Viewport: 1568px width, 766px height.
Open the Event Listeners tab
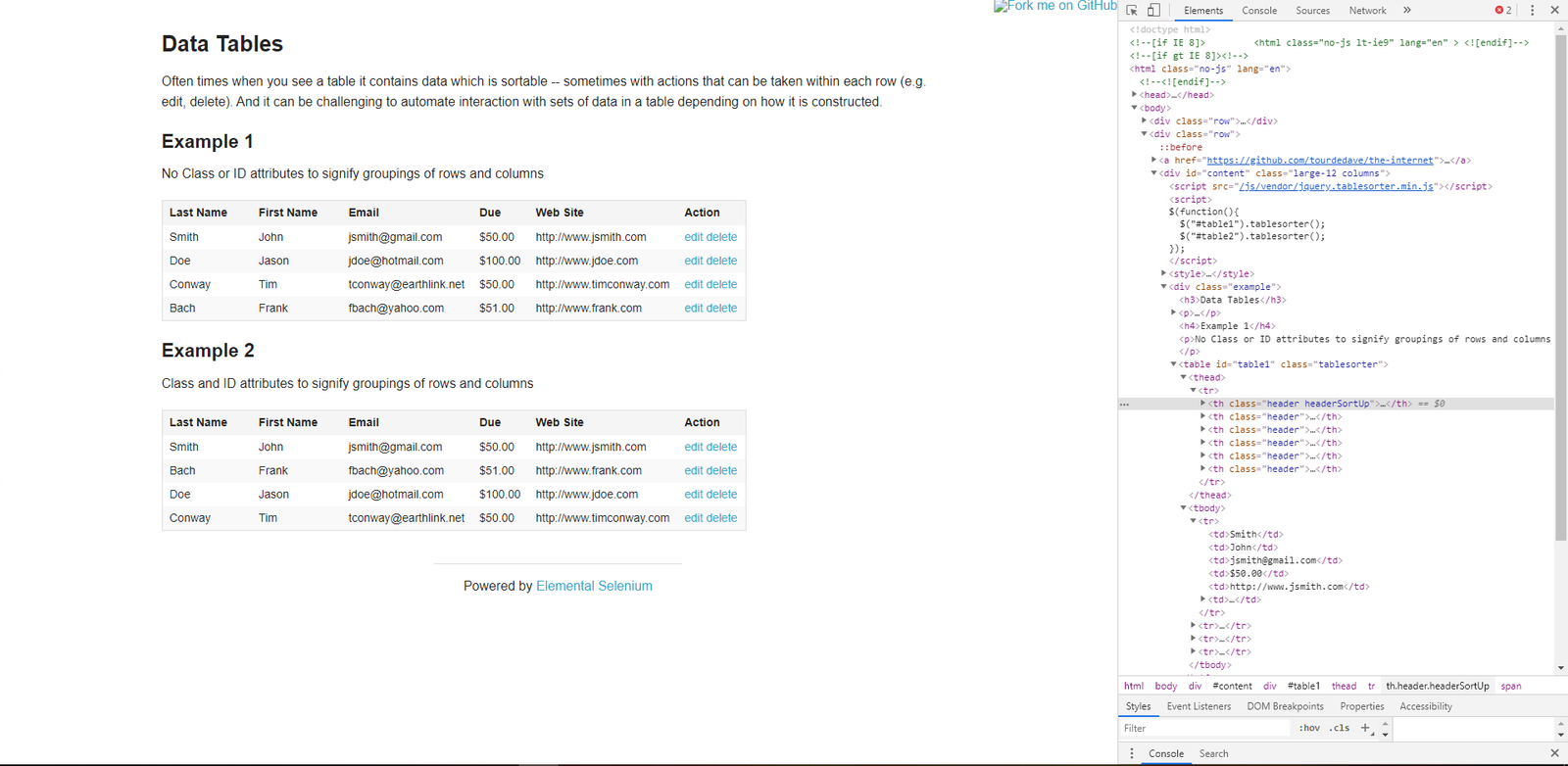[x=1199, y=706]
